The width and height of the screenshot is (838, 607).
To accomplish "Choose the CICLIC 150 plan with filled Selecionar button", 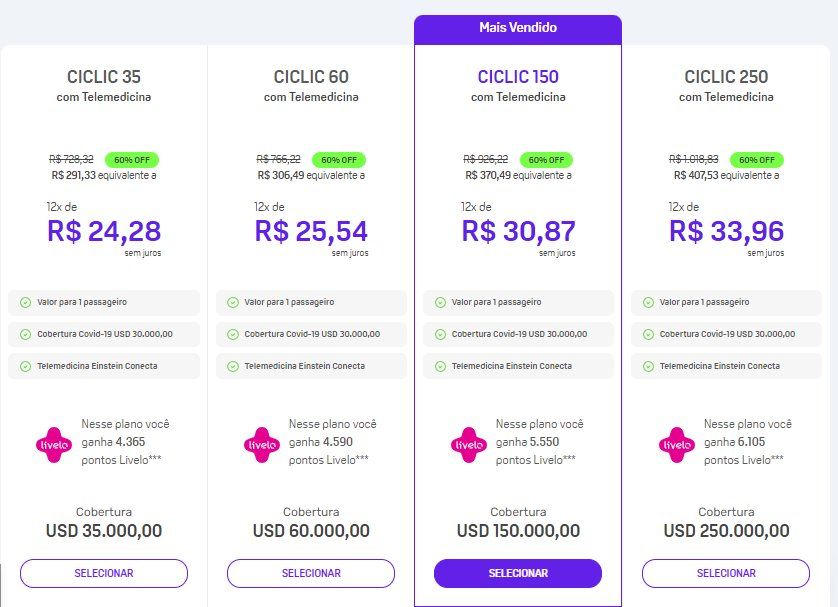I will point(518,573).
